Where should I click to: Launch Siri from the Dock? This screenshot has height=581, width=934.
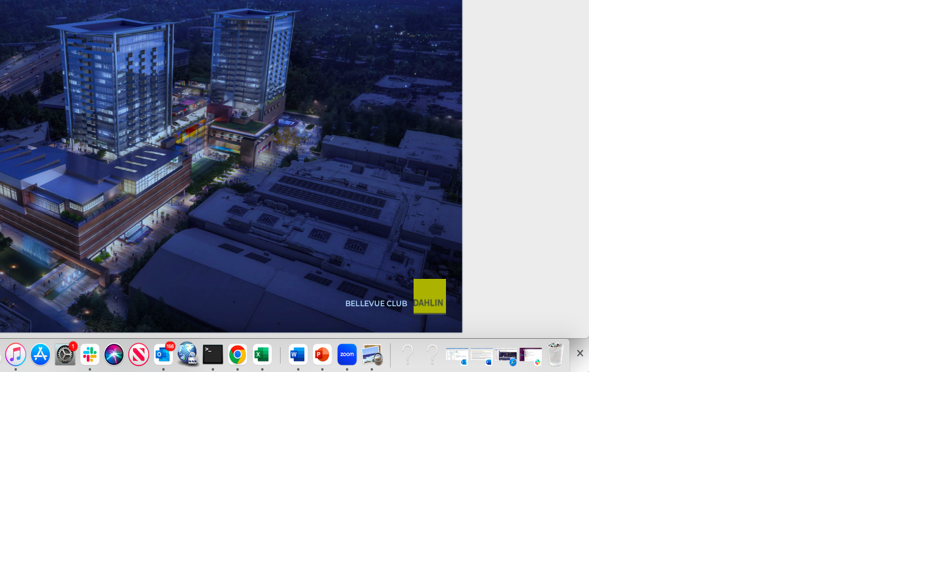point(112,353)
